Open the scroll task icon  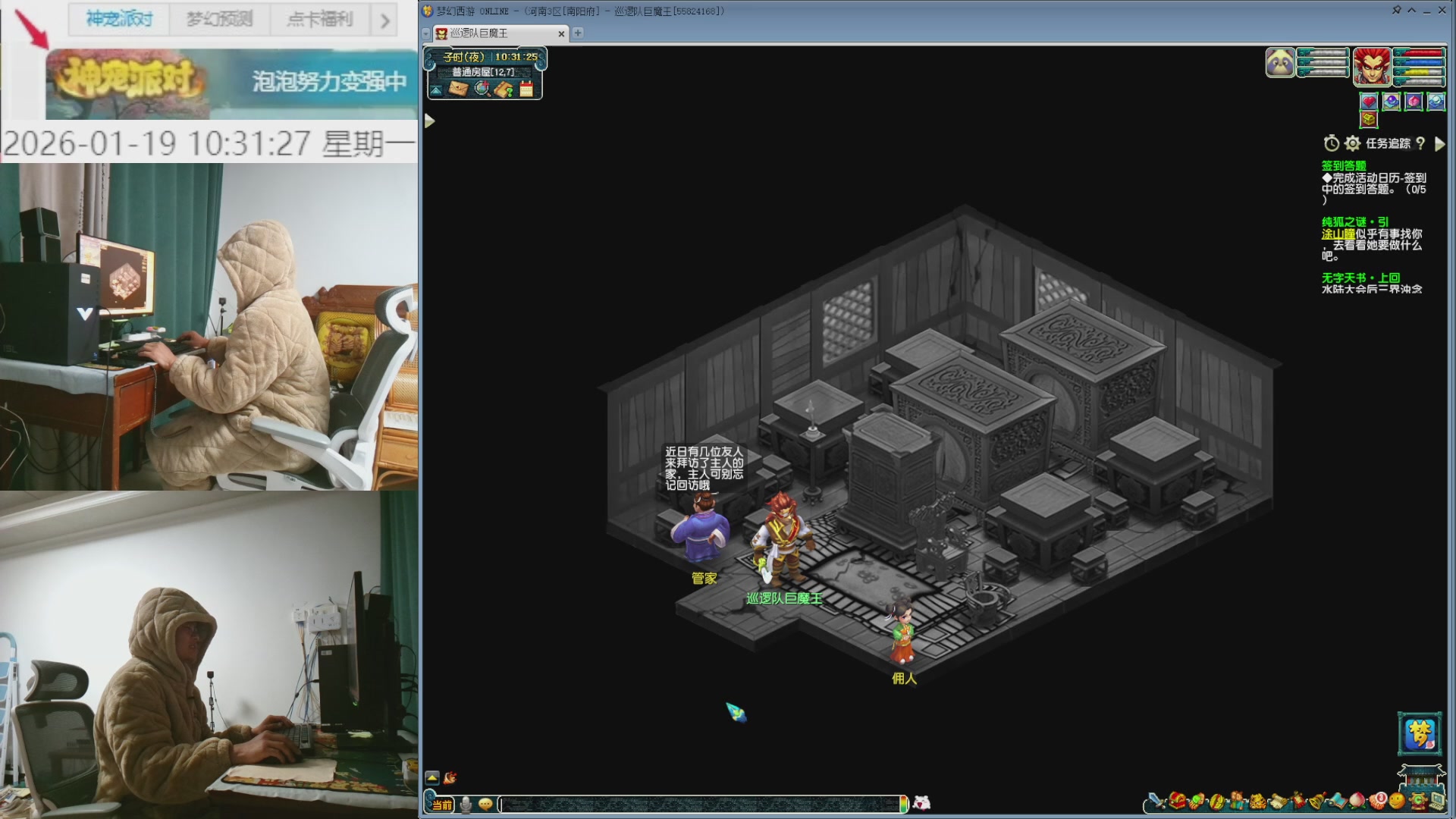coord(1279,802)
